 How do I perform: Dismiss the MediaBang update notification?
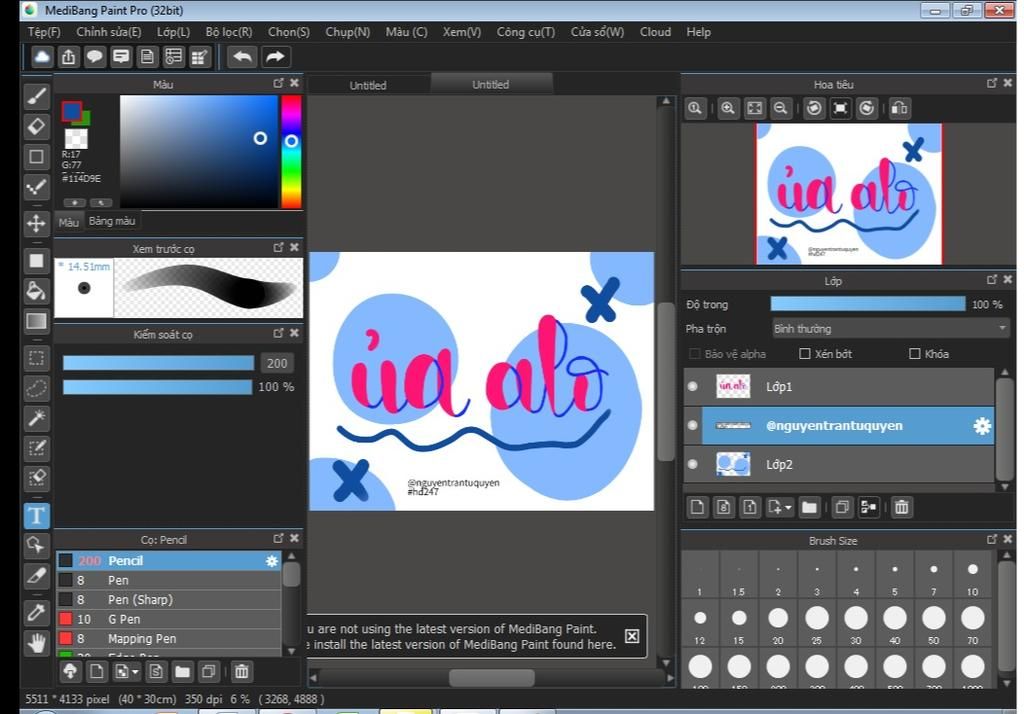click(x=632, y=636)
